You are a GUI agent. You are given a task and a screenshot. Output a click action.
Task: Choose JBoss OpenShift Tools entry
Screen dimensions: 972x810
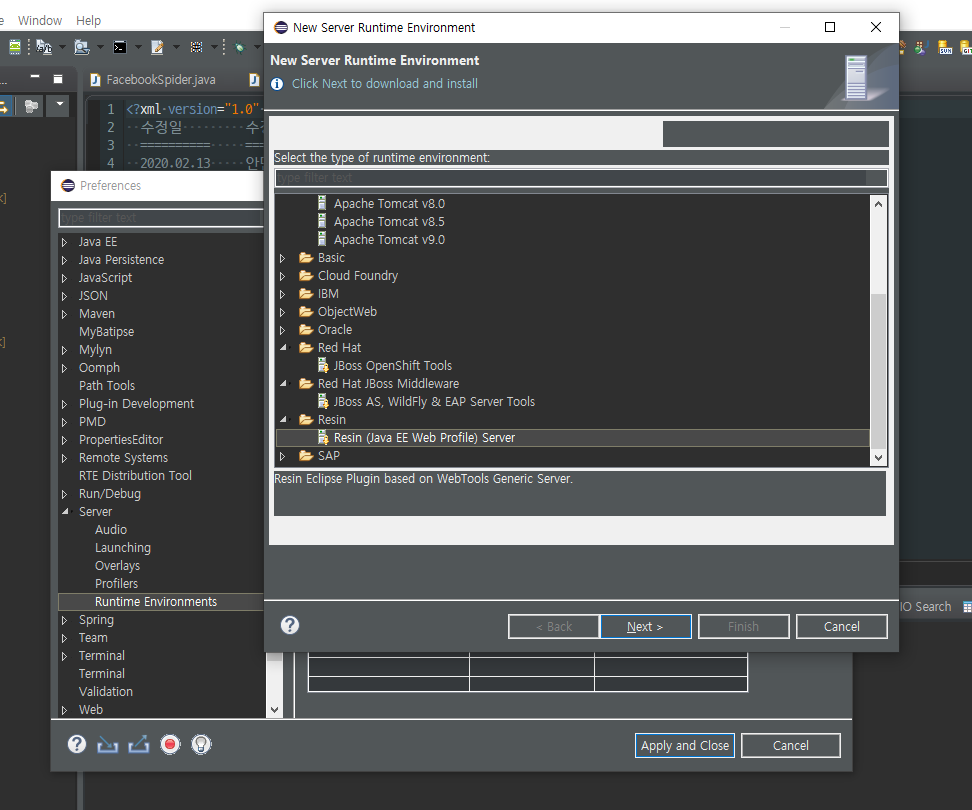392,366
